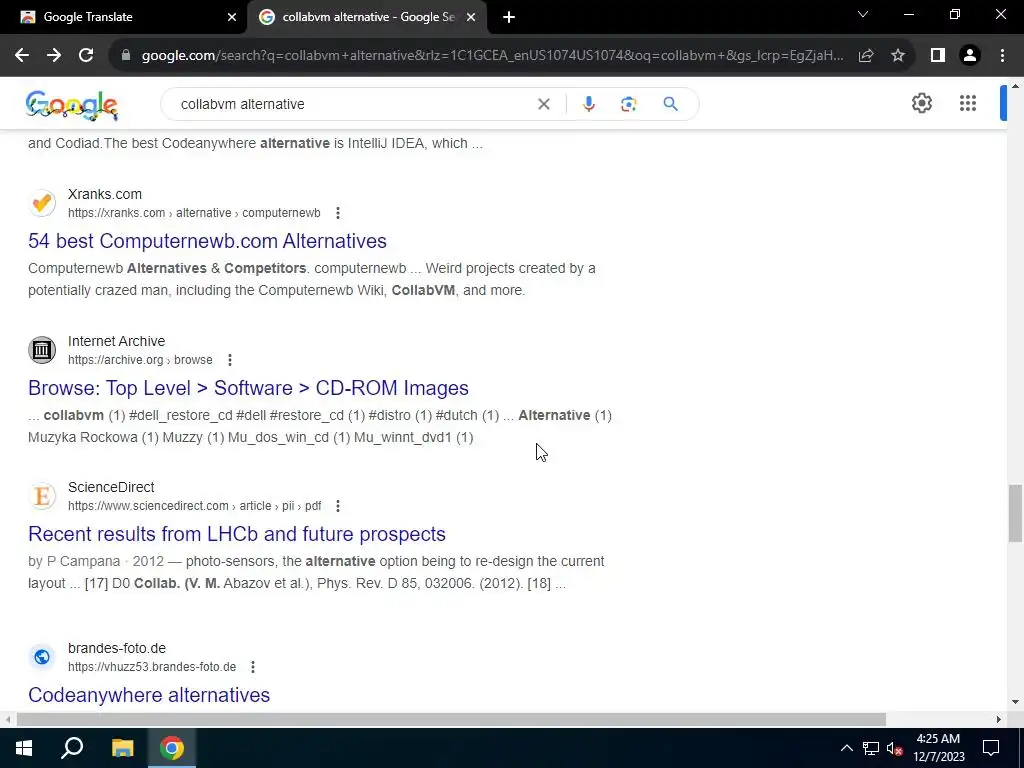Click the browser address bar URL
The image size is (1024, 768).
click(x=492, y=56)
